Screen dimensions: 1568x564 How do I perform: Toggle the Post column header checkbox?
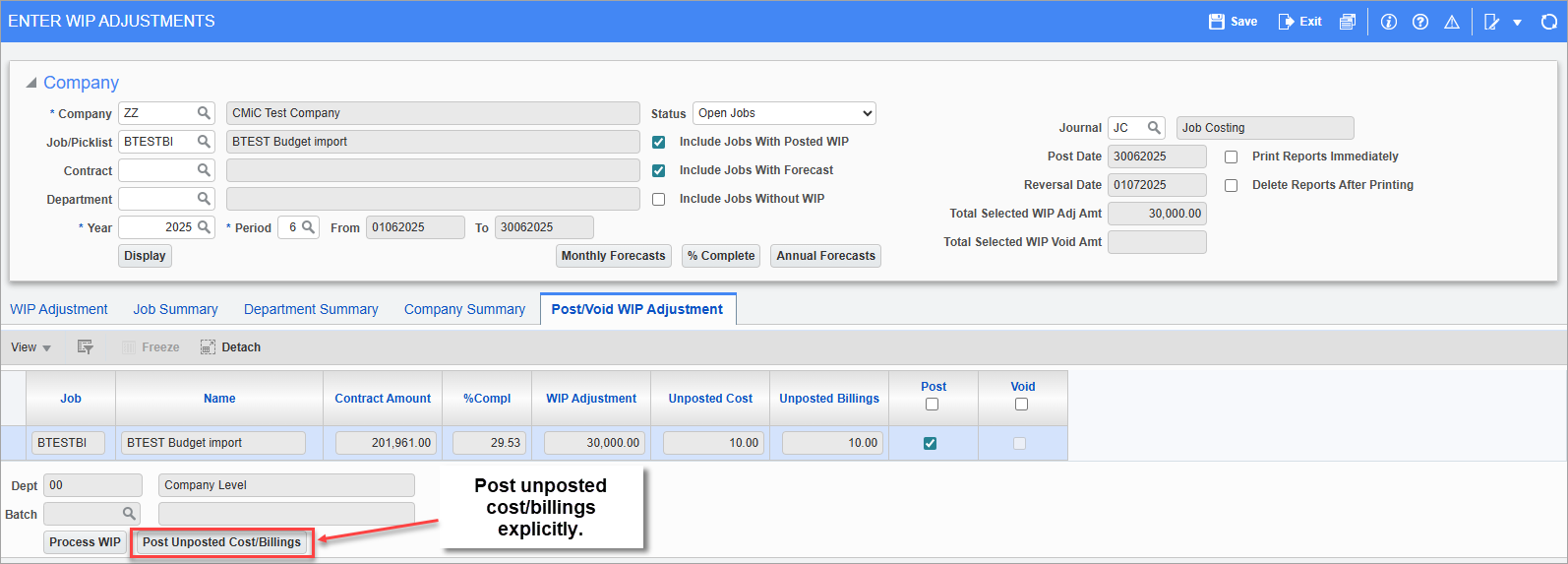933,405
